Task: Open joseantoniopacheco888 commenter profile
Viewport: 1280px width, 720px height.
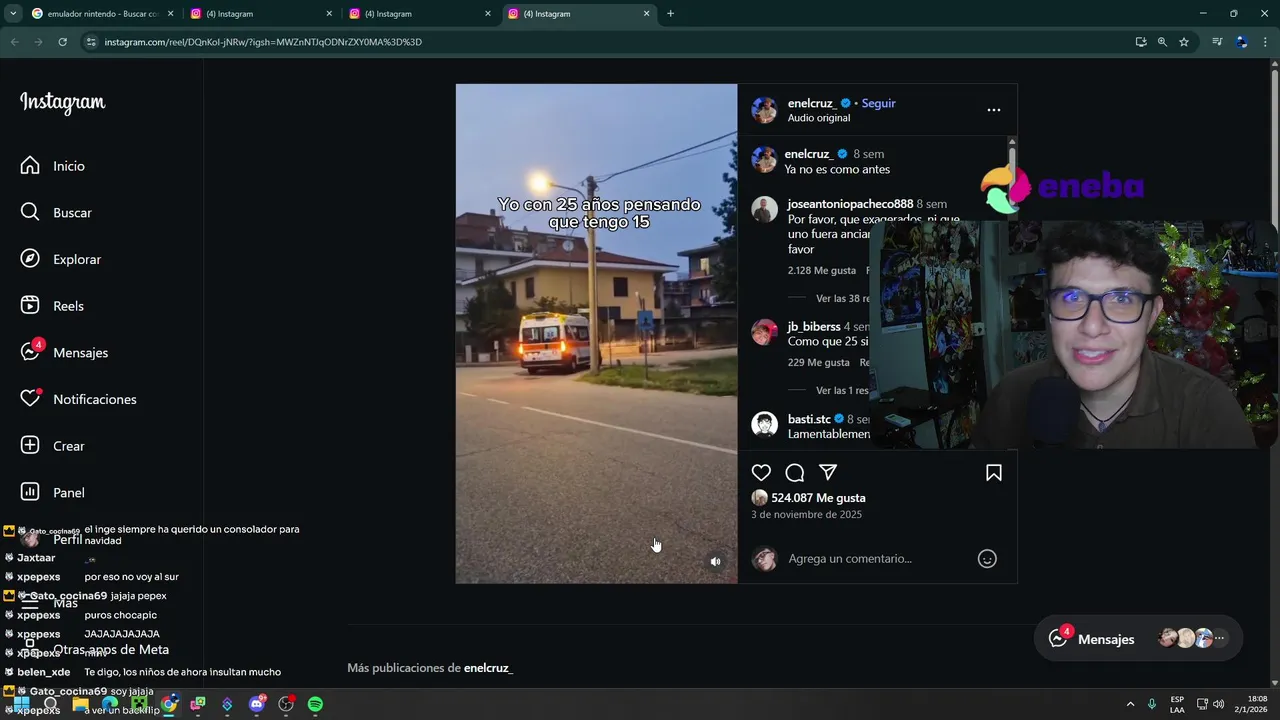Action: 850,204
